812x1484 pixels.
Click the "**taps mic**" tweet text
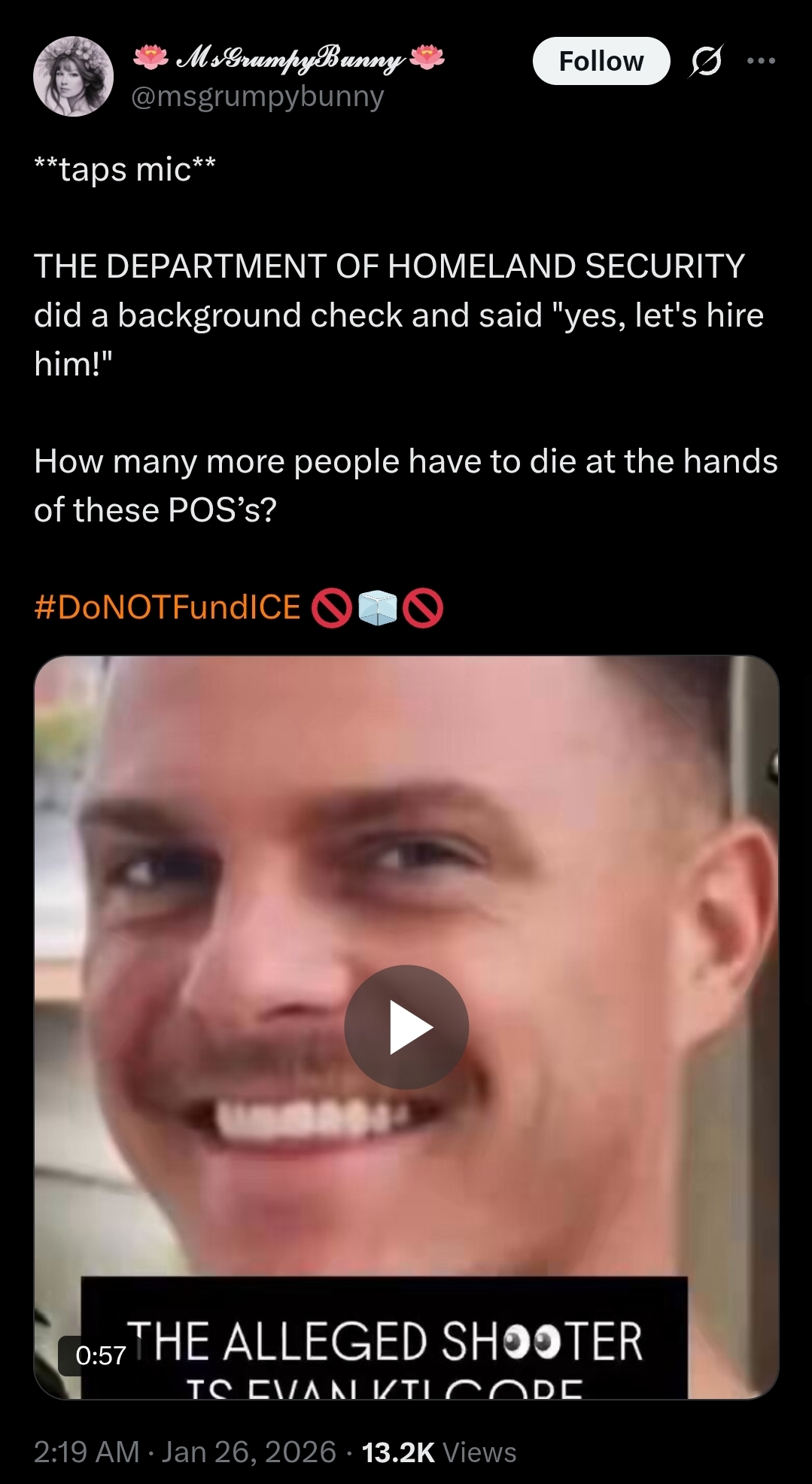125,169
